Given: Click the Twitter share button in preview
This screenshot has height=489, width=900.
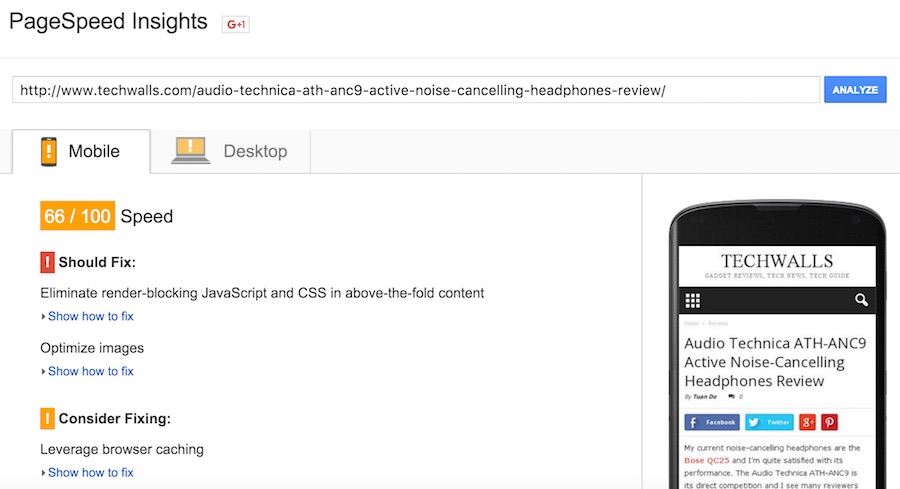Looking at the screenshot, I should [769, 422].
